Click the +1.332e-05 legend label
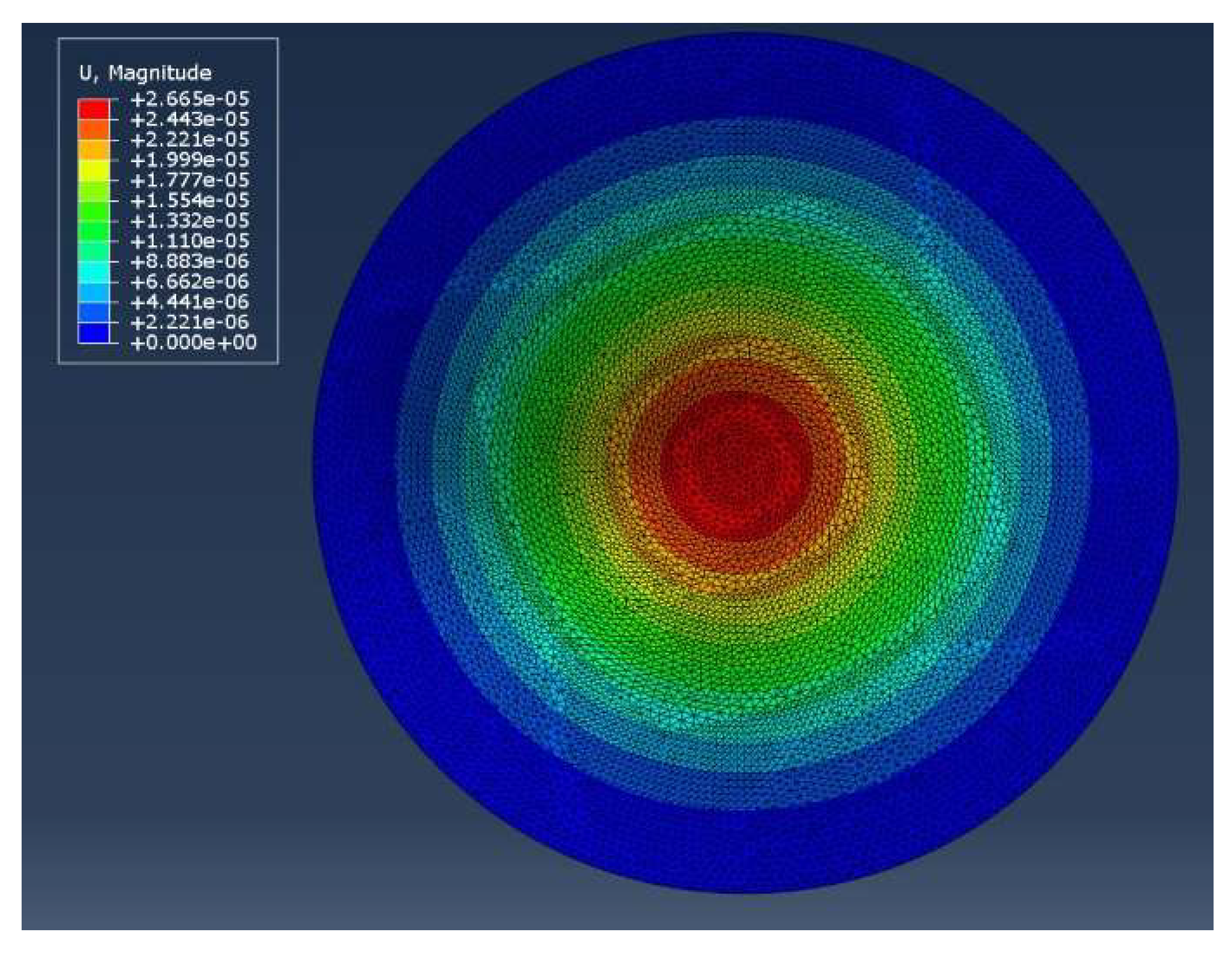1232x955 pixels. [x=189, y=221]
